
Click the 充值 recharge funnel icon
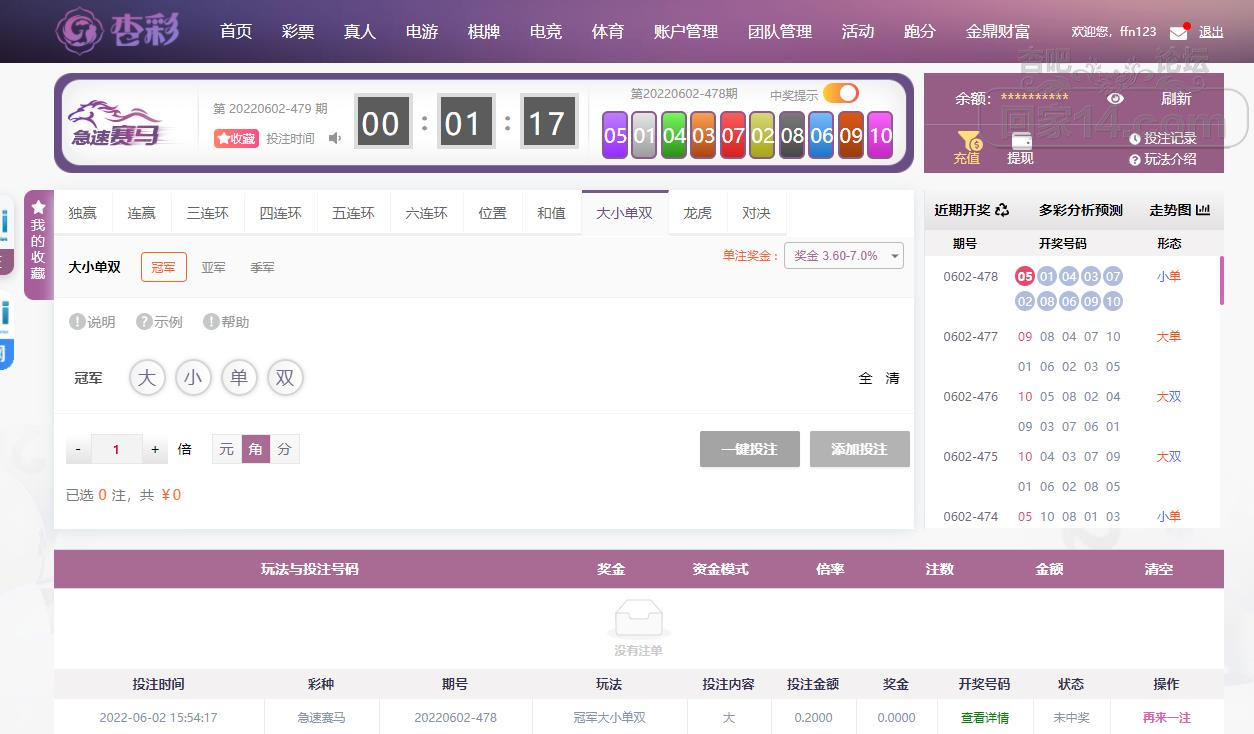968,142
